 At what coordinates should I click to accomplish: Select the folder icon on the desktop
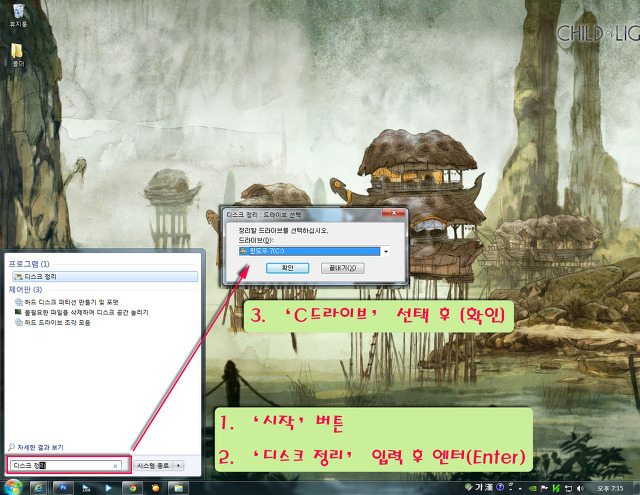pos(17,55)
